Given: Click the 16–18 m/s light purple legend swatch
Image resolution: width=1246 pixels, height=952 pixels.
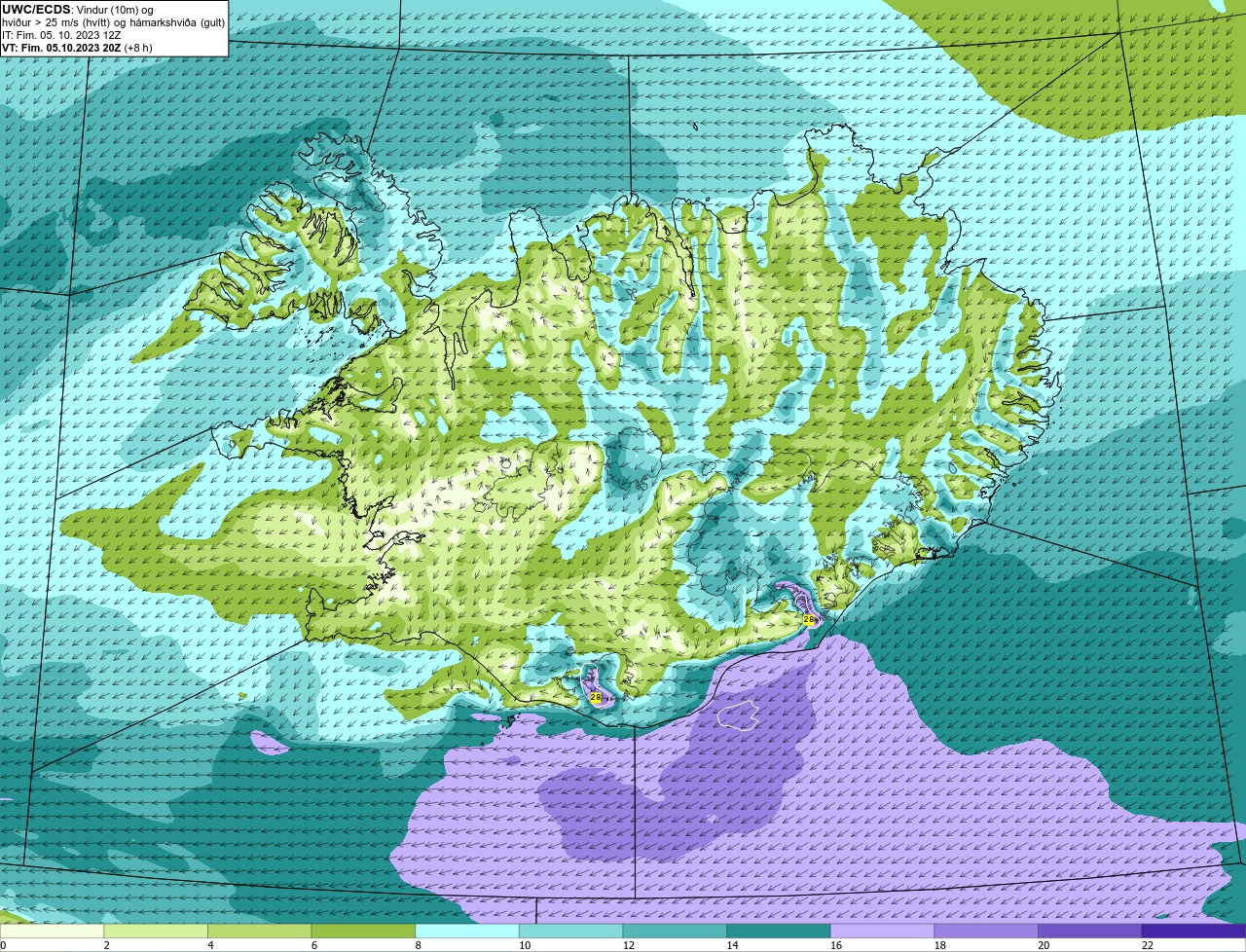Looking at the screenshot, I should coord(882,932).
